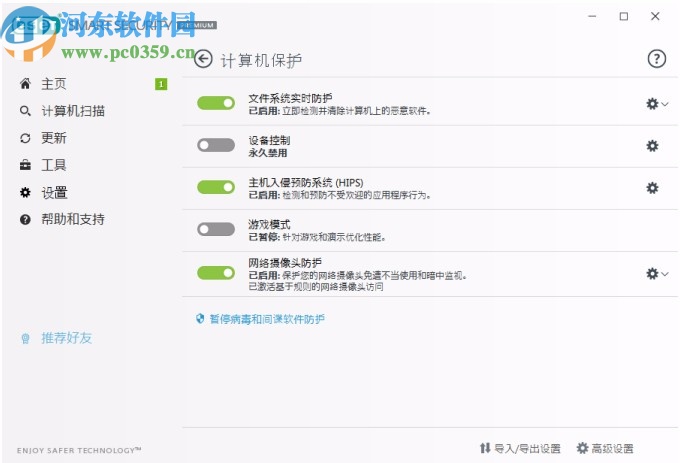Click 暂停病毒和间谍软件防护 link

tap(267, 319)
